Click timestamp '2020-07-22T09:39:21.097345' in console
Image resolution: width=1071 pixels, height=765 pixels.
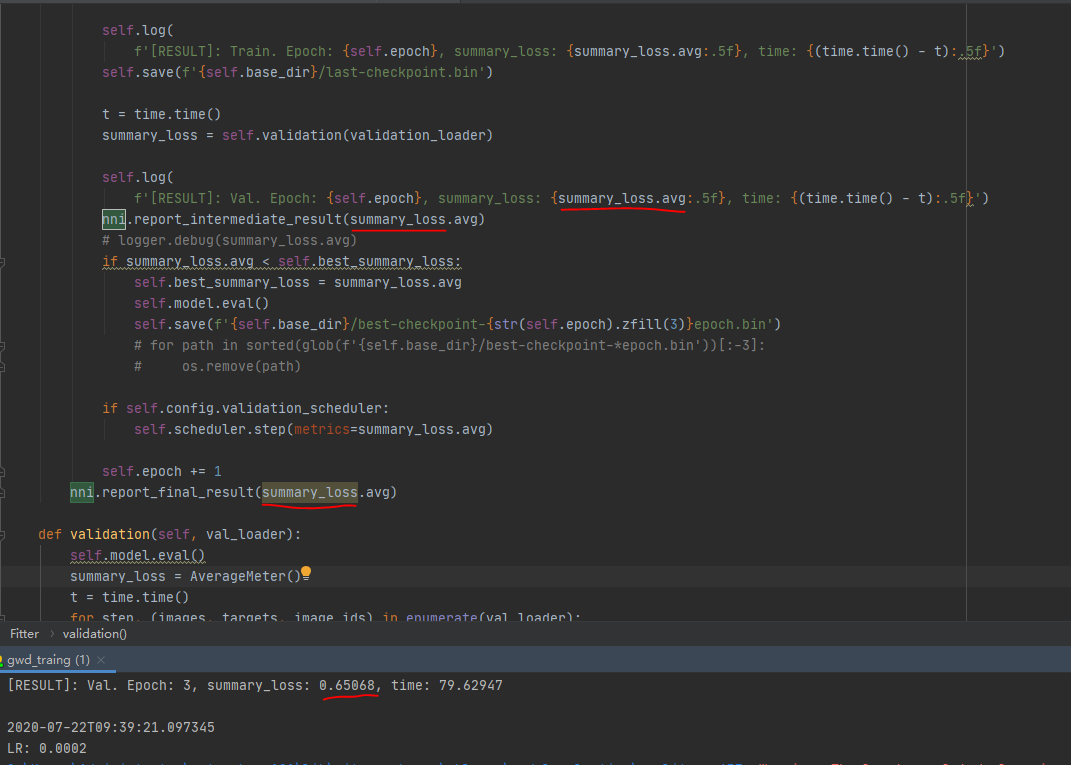(111, 727)
